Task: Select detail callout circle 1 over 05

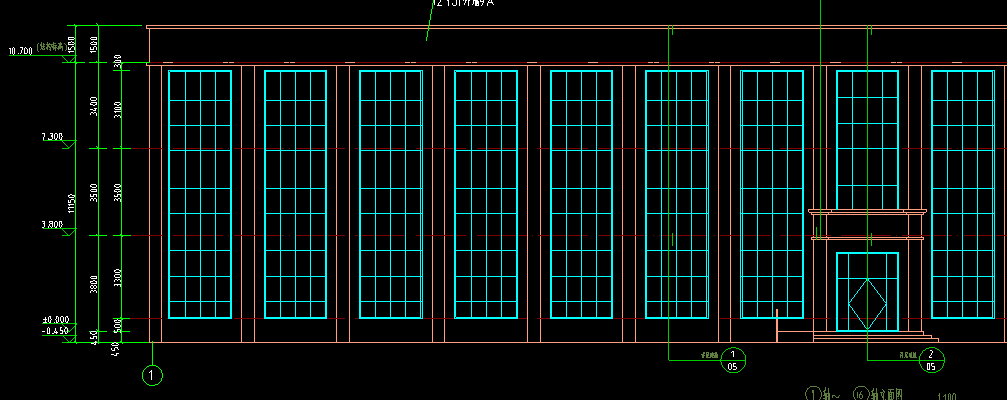Action: point(733,360)
